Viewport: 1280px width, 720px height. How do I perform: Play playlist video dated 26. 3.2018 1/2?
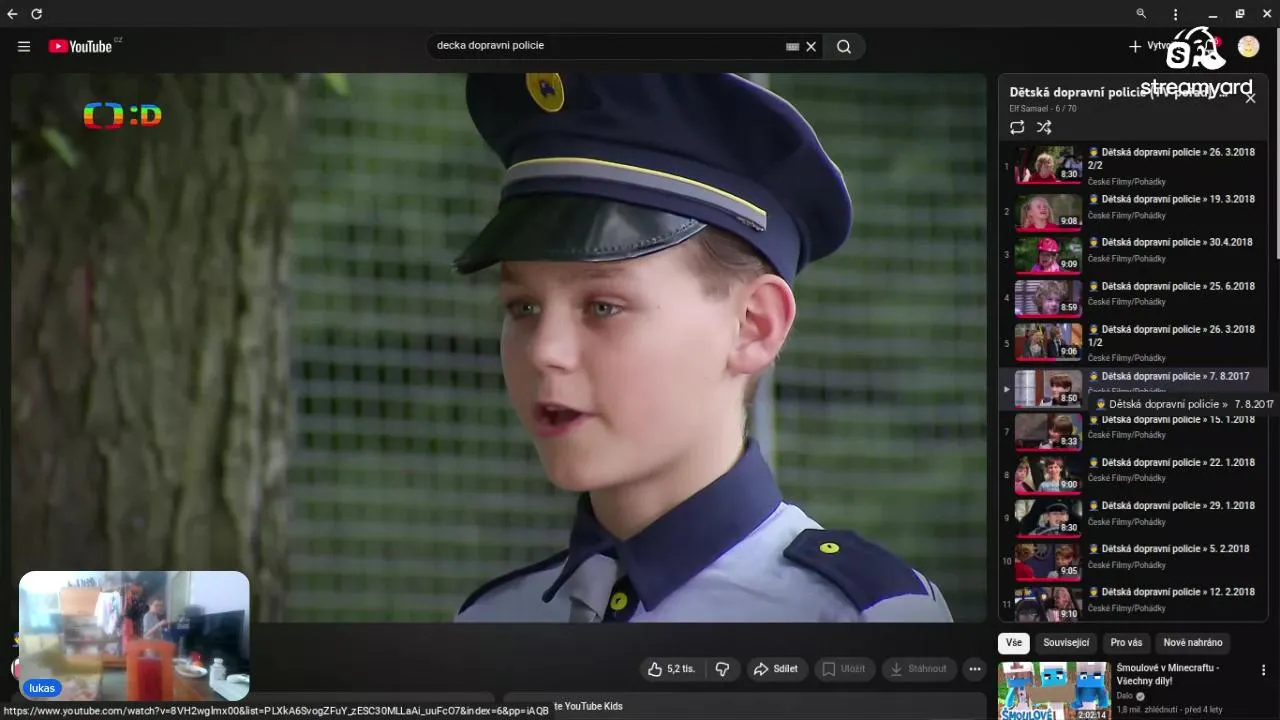(x=1134, y=342)
